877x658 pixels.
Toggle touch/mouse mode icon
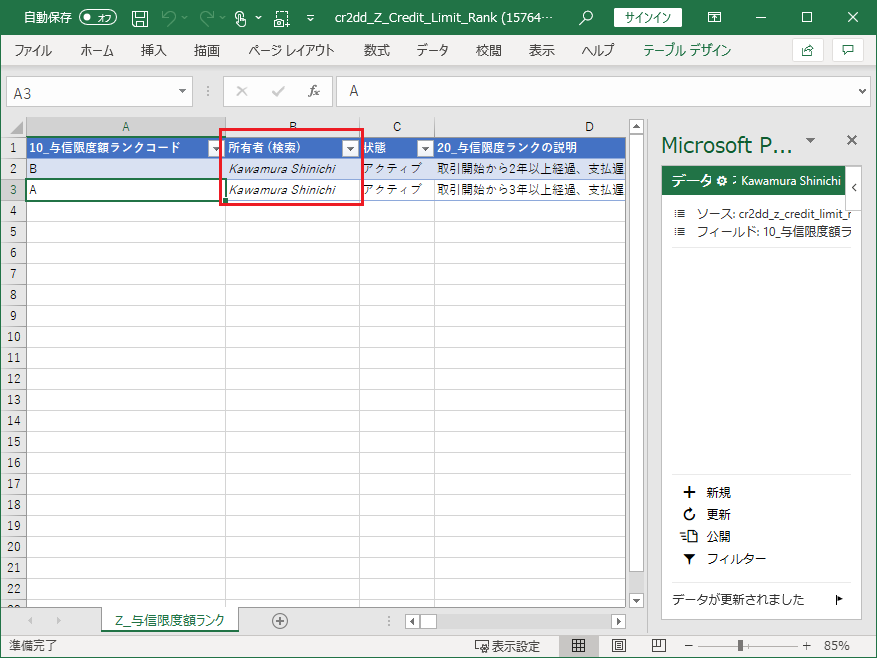241,18
